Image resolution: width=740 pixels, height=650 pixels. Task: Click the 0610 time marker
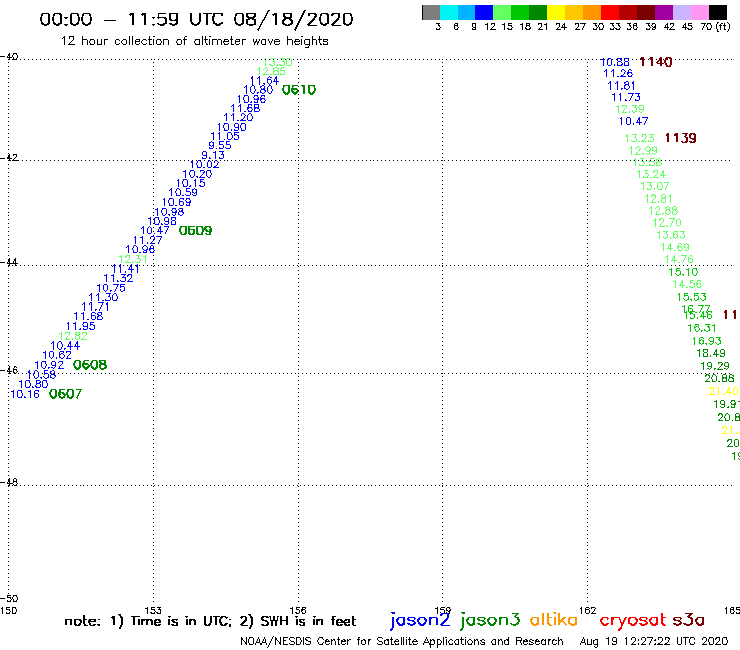point(299,90)
